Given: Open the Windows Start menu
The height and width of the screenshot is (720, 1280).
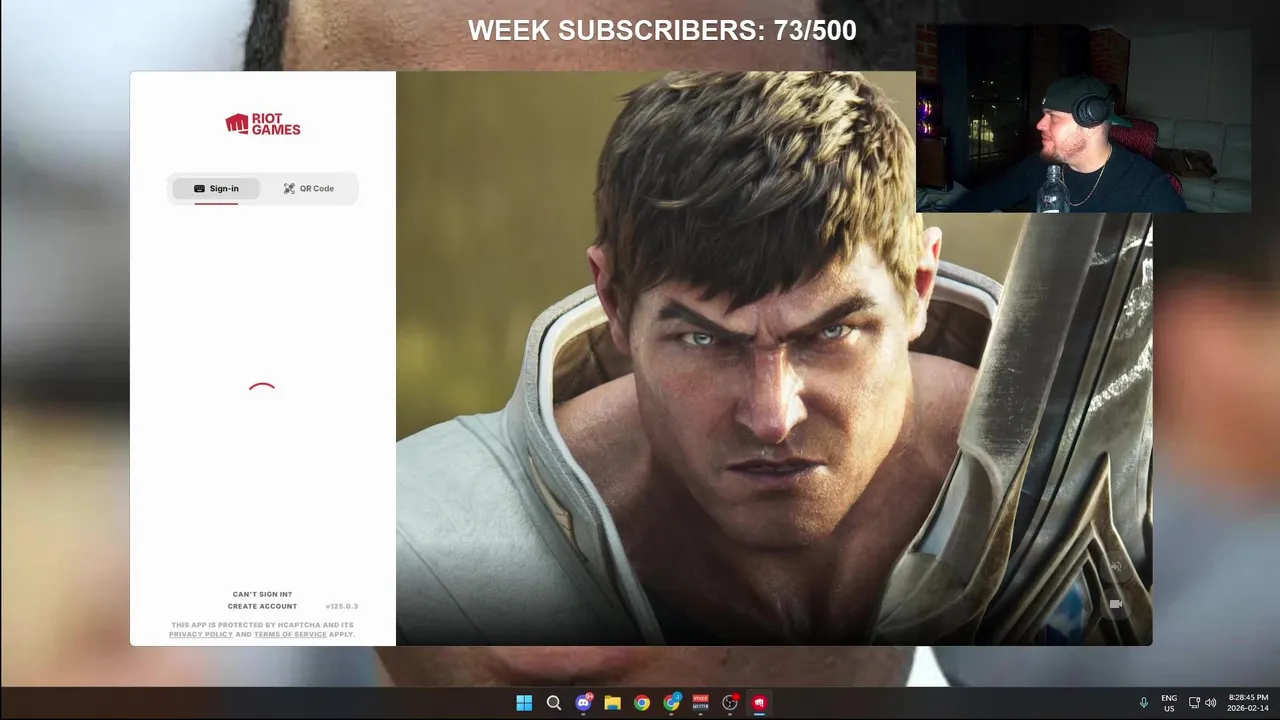Looking at the screenshot, I should click(524, 703).
